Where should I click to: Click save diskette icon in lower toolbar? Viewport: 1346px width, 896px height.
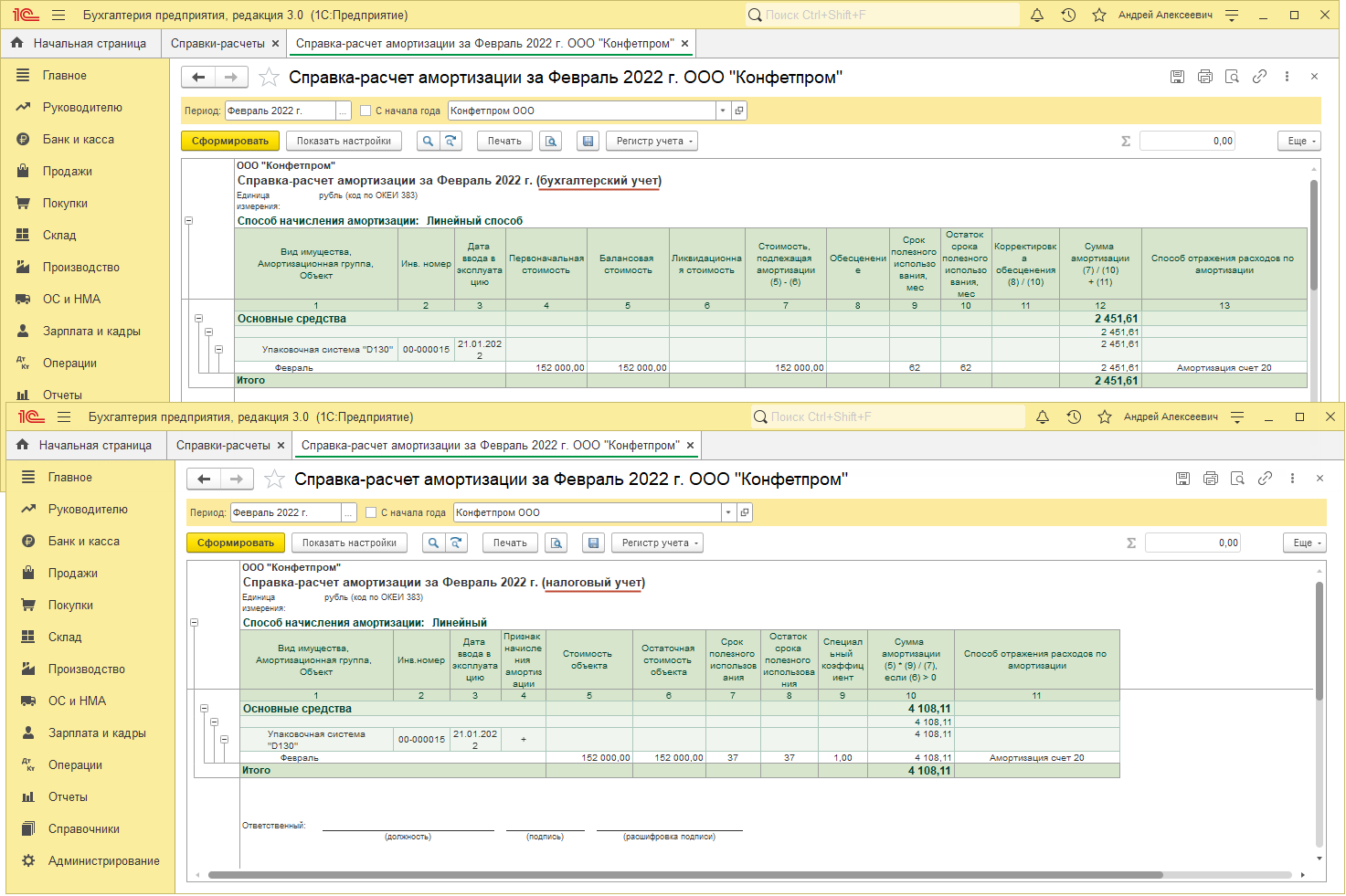pyautogui.click(x=593, y=543)
